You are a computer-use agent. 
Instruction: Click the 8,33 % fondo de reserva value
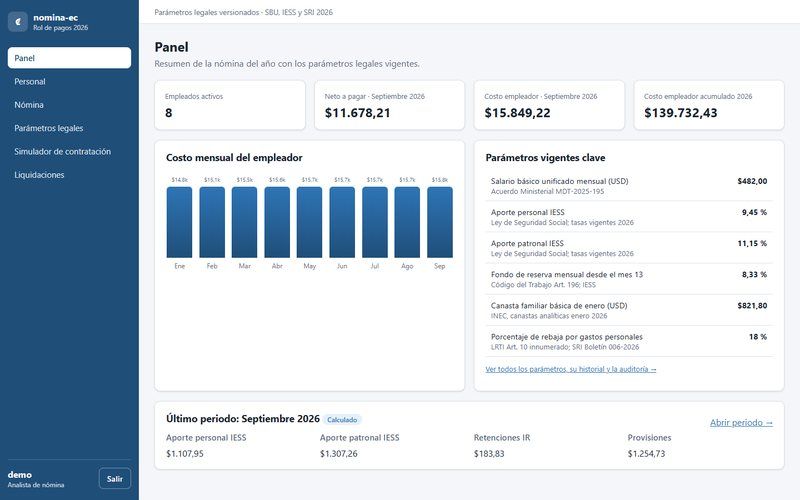(754, 274)
